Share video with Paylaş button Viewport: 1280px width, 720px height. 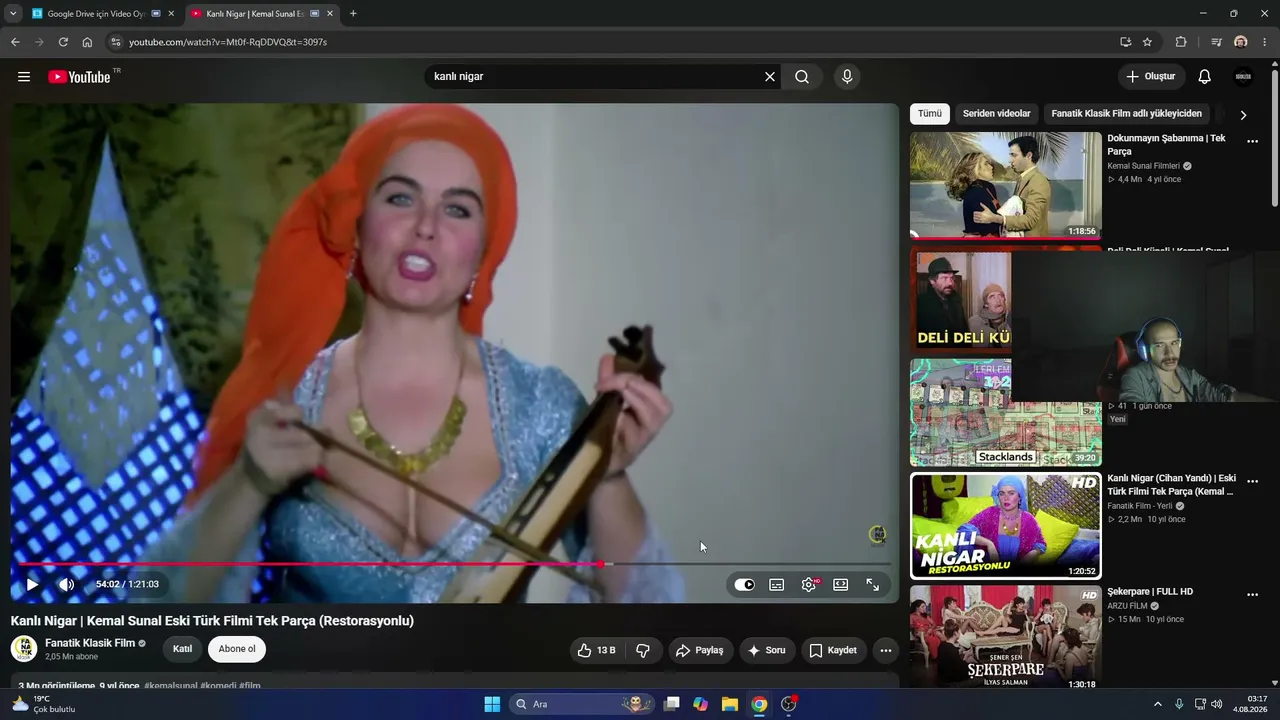pos(699,650)
